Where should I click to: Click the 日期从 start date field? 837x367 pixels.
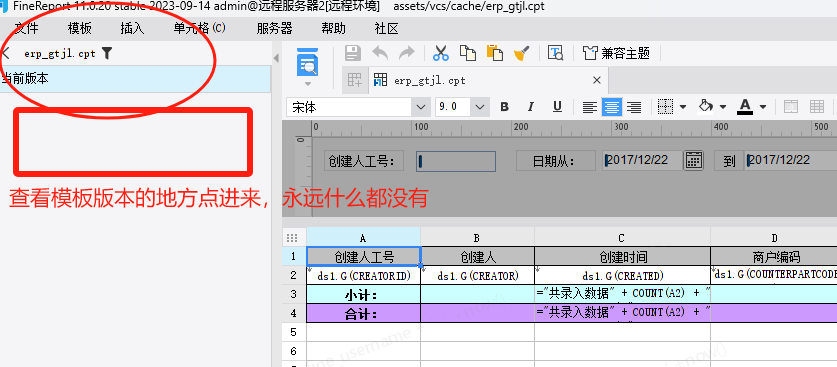tap(643, 160)
